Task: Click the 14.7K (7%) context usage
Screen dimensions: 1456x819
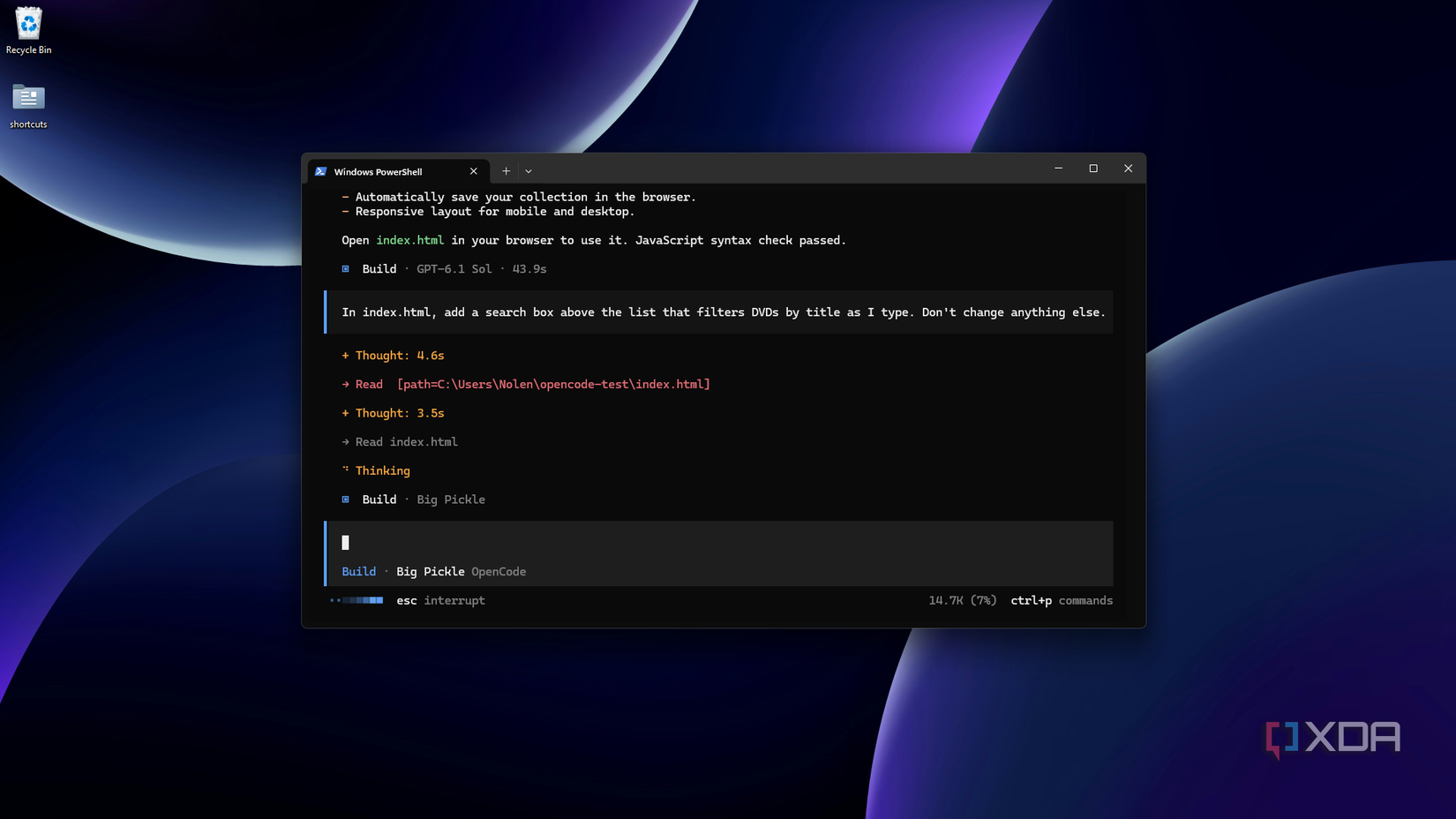Action: (962, 601)
